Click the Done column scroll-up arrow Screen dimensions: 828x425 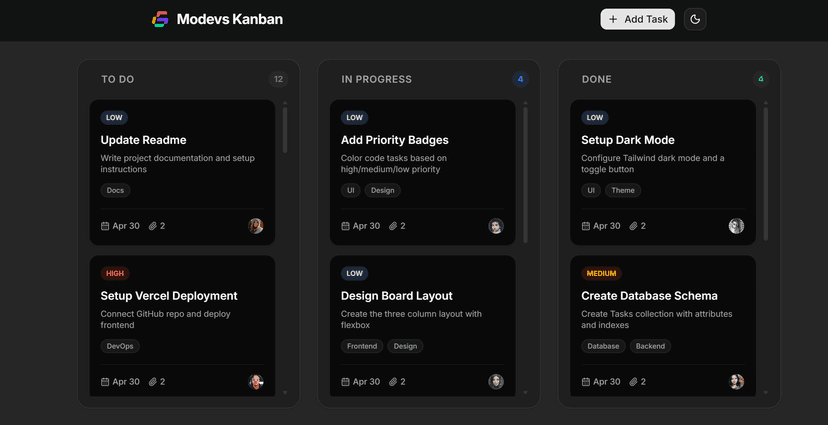click(766, 103)
